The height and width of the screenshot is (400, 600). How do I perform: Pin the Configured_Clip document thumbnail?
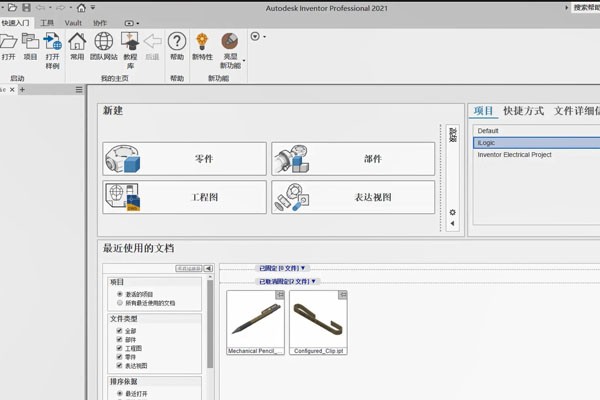(343, 294)
